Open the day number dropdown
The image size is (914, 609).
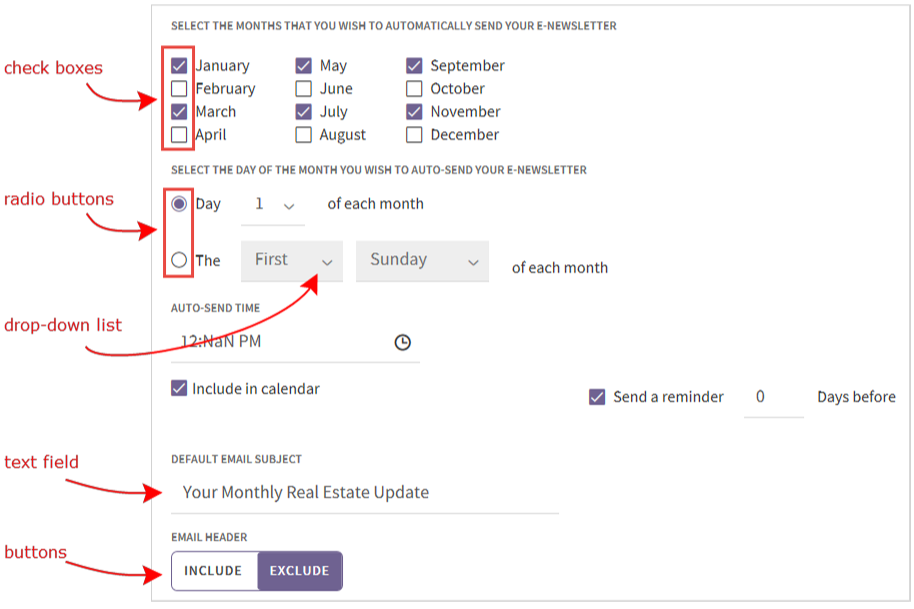pyautogui.click(x=273, y=205)
